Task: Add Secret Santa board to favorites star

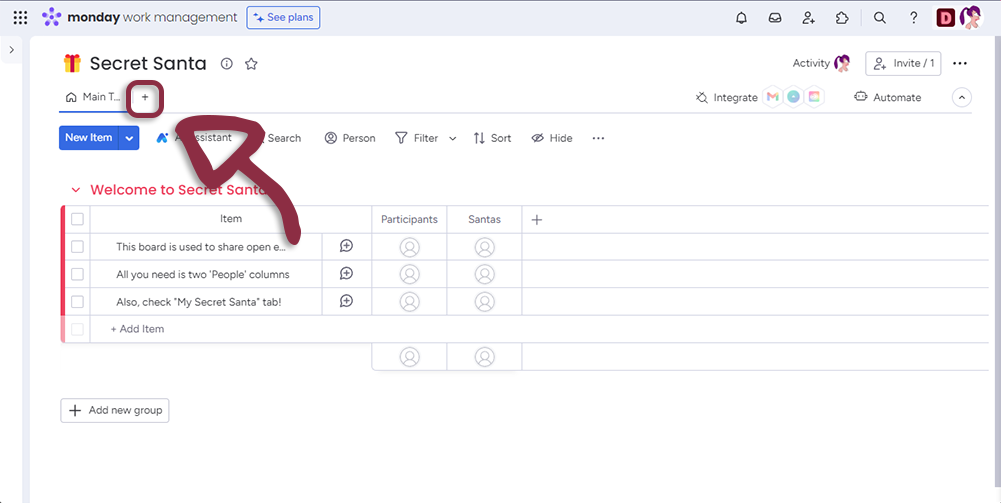Action: [x=251, y=64]
